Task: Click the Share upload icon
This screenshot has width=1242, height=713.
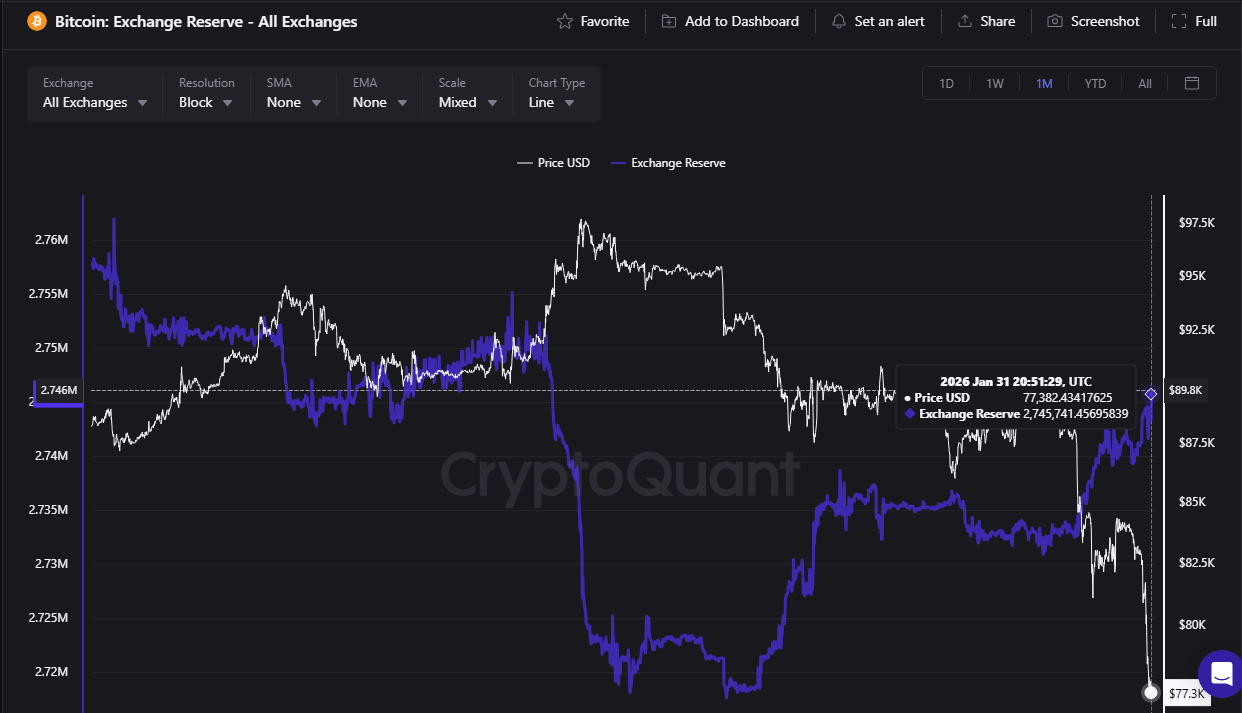Action: (965, 21)
